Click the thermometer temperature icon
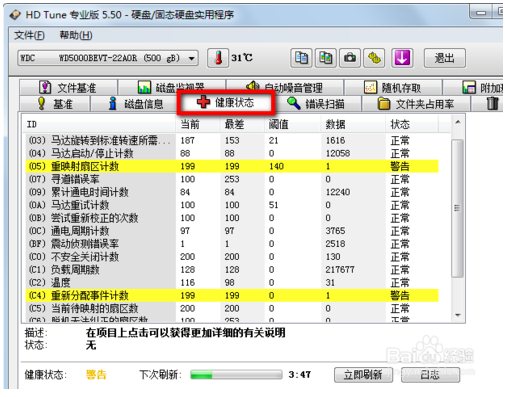Viewport: 505px width, 397px height. tap(218, 58)
